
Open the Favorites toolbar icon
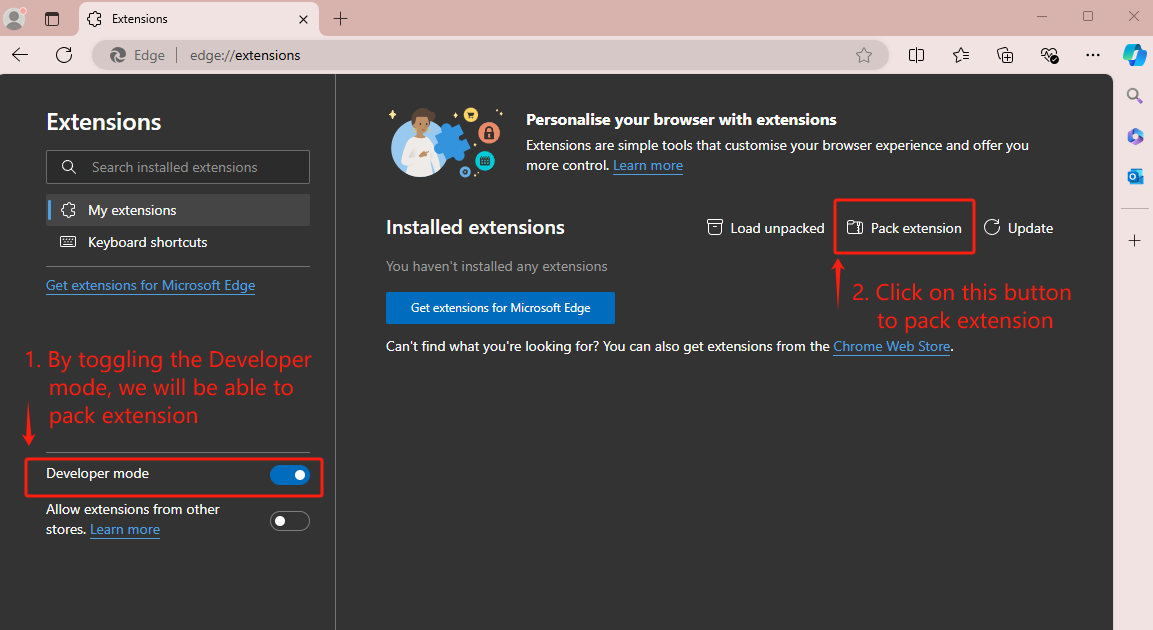[961, 55]
